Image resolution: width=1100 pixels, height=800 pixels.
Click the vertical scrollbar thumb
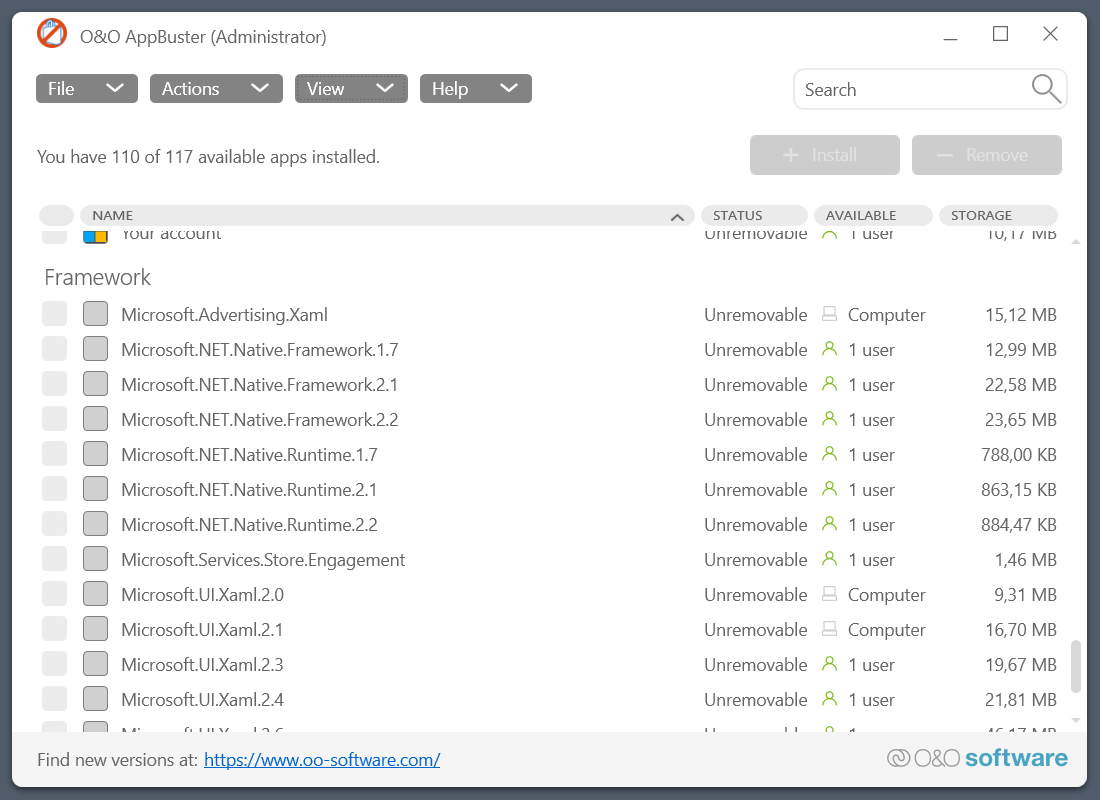coord(1075,666)
